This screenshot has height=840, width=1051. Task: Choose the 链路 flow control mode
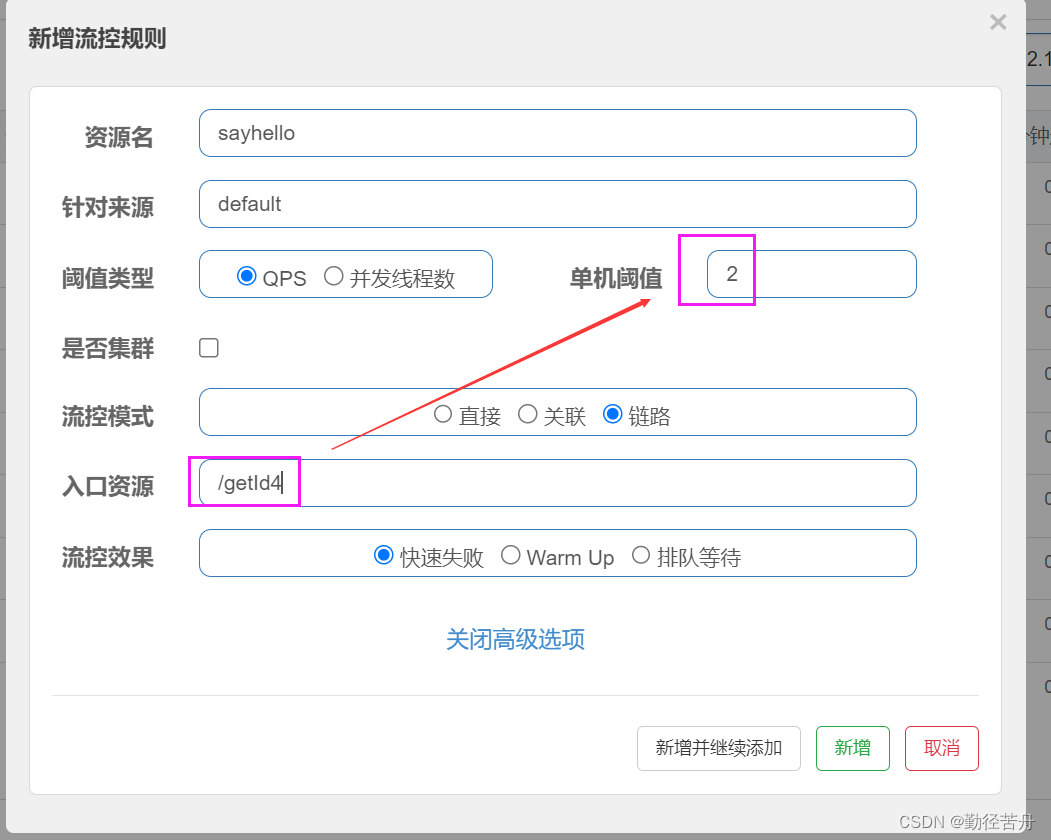[613, 414]
